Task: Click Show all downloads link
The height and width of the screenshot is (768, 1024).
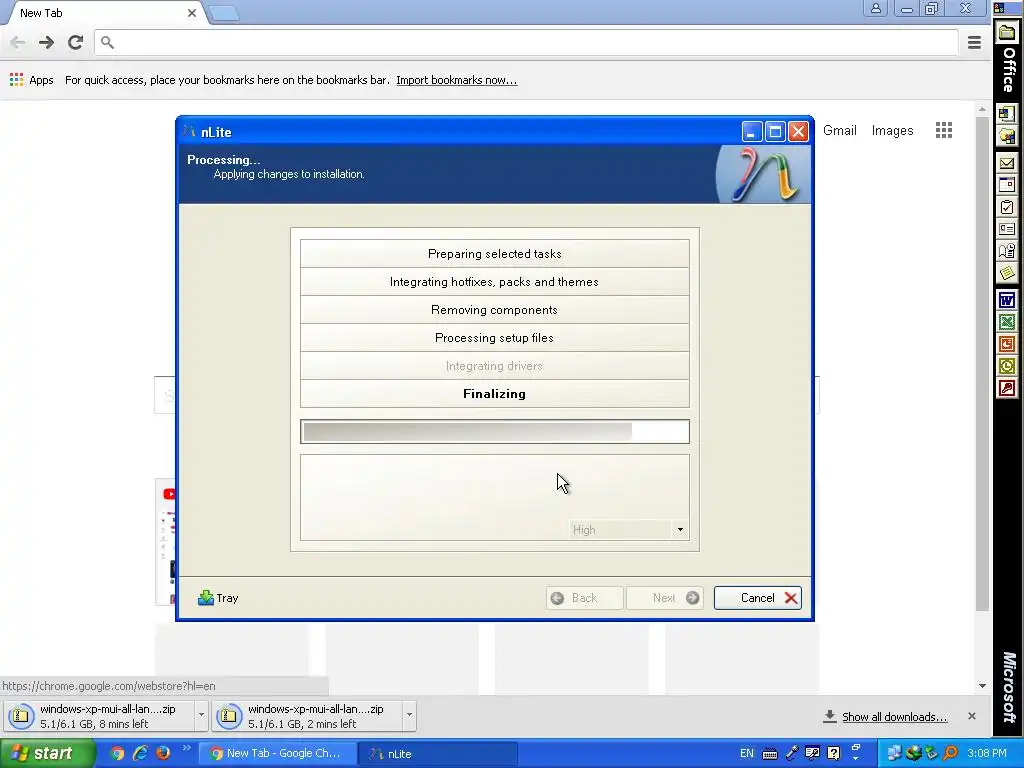Action: [x=894, y=716]
